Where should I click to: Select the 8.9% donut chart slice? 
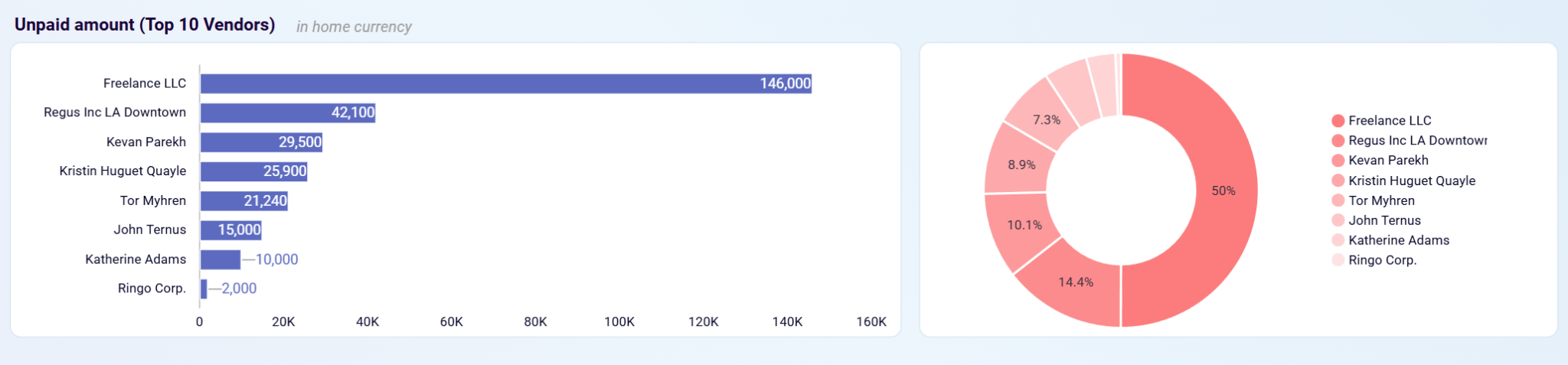point(1021,165)
